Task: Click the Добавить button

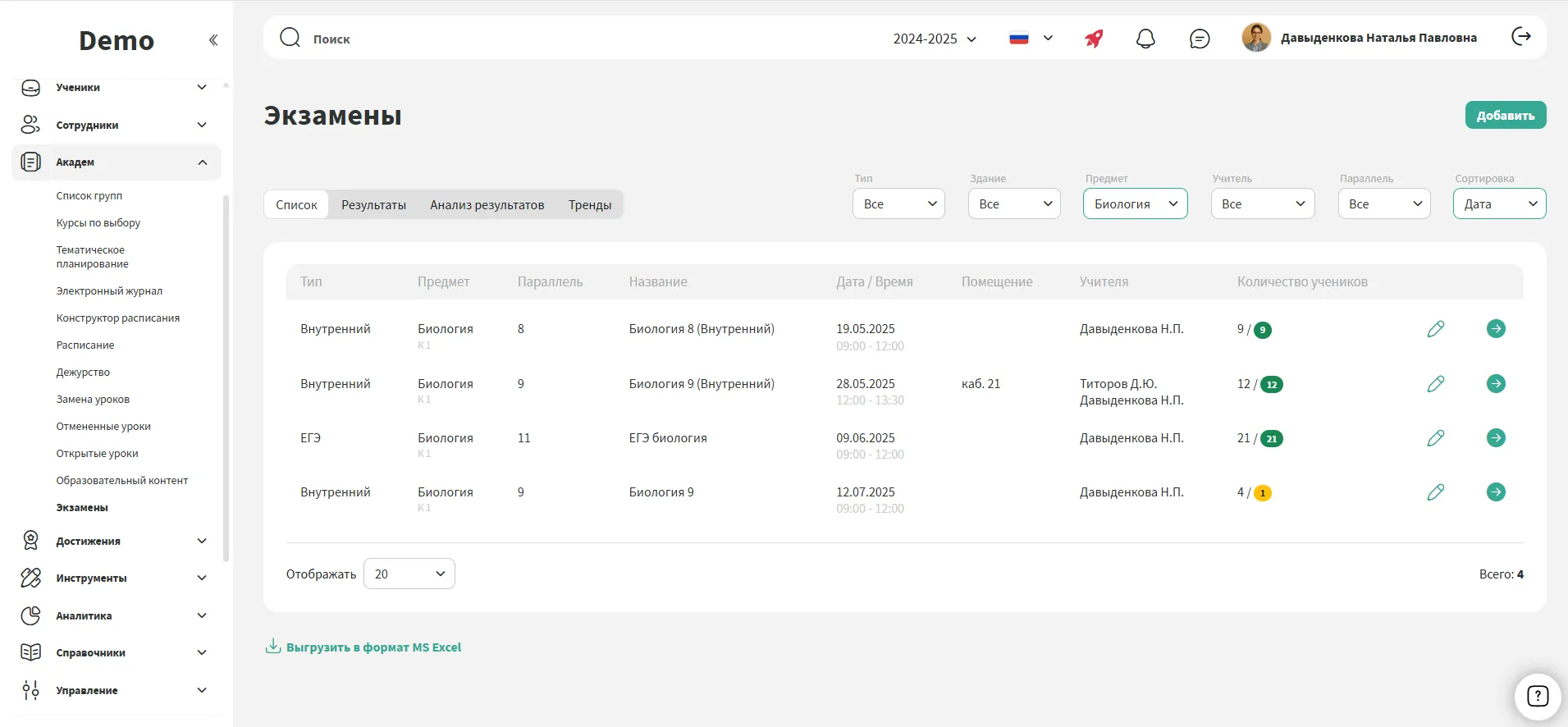Action: tap(1505, 116)
